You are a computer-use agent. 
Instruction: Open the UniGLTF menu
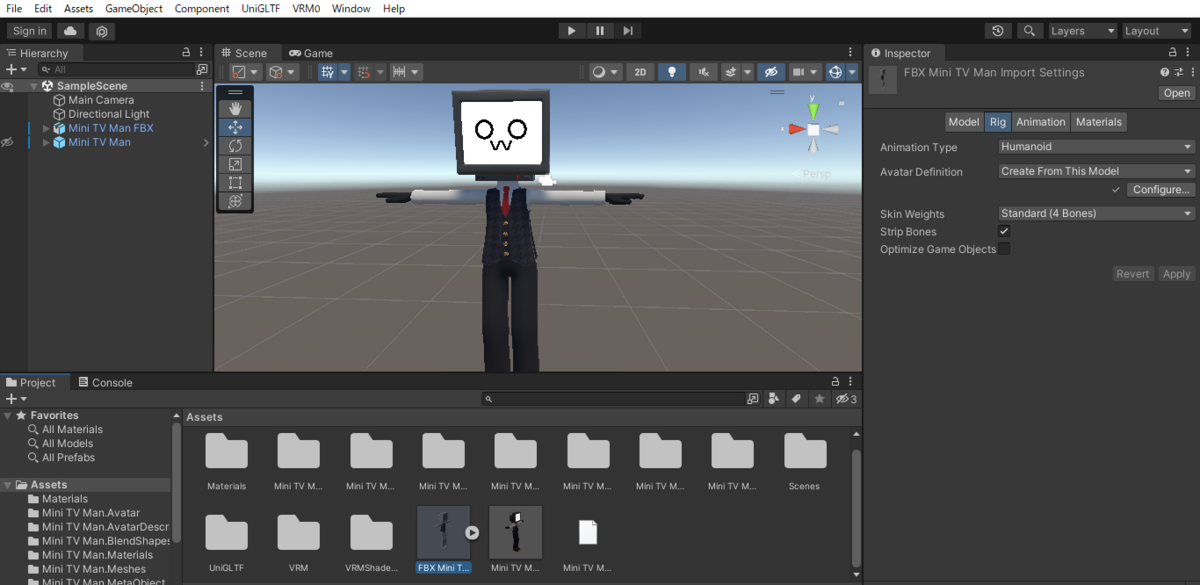[261, 8]
